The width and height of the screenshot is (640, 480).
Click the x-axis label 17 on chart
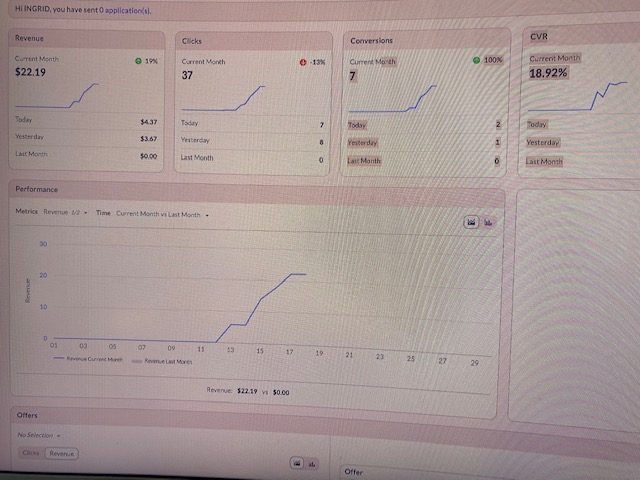[x=289, y=351]
